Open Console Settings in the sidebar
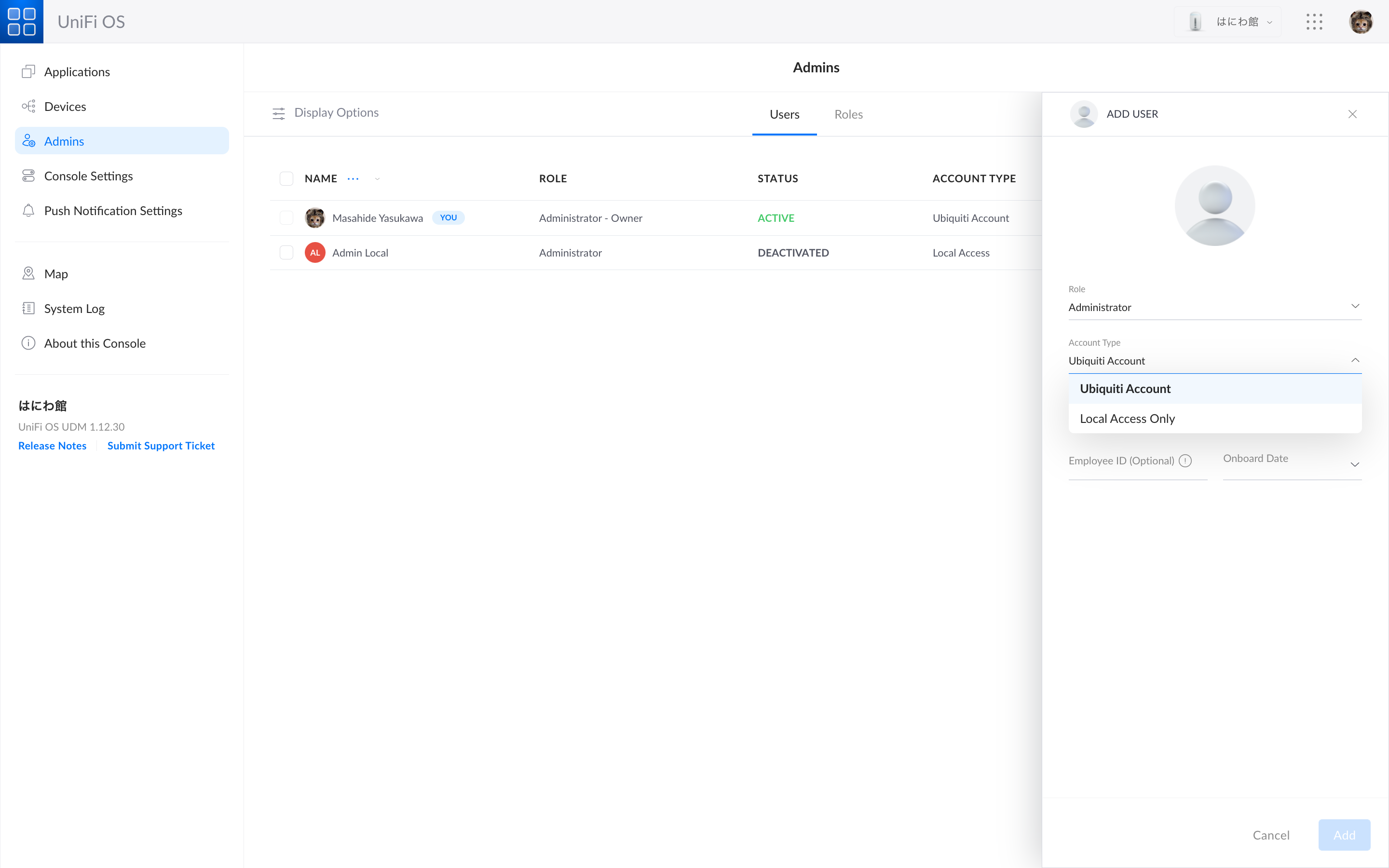This screenshot has height=868, width=1389. click(122, 176)
